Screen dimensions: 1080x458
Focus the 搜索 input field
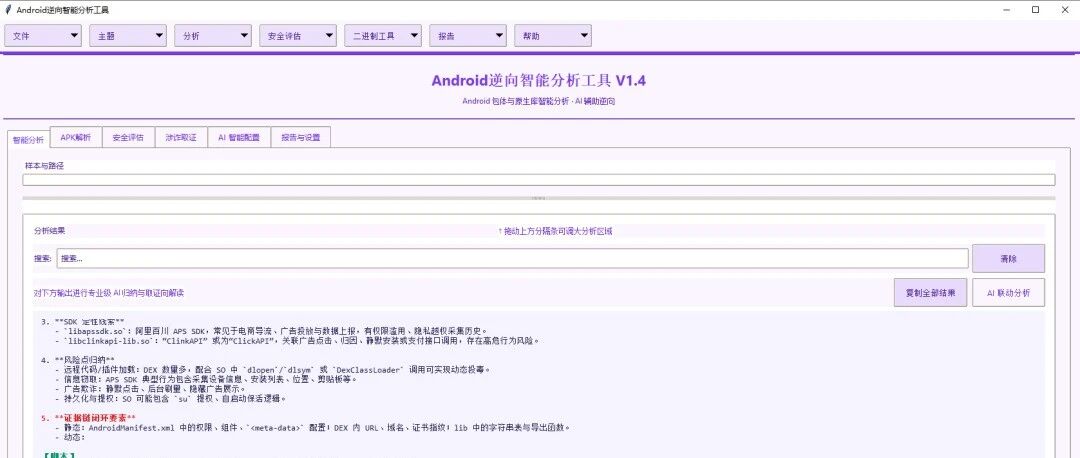point(512,258)
